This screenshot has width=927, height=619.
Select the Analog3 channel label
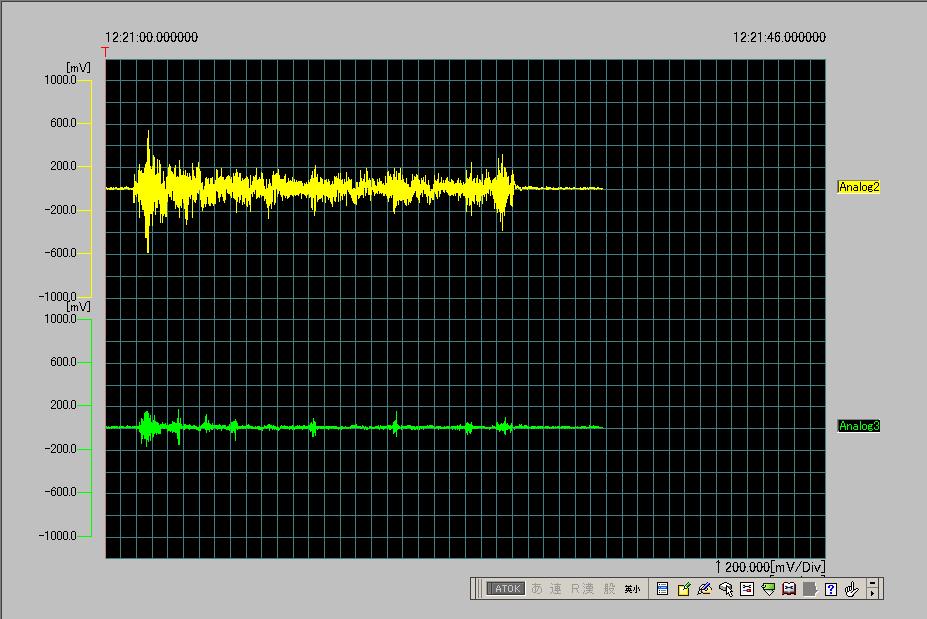click(x=859, y=426)
